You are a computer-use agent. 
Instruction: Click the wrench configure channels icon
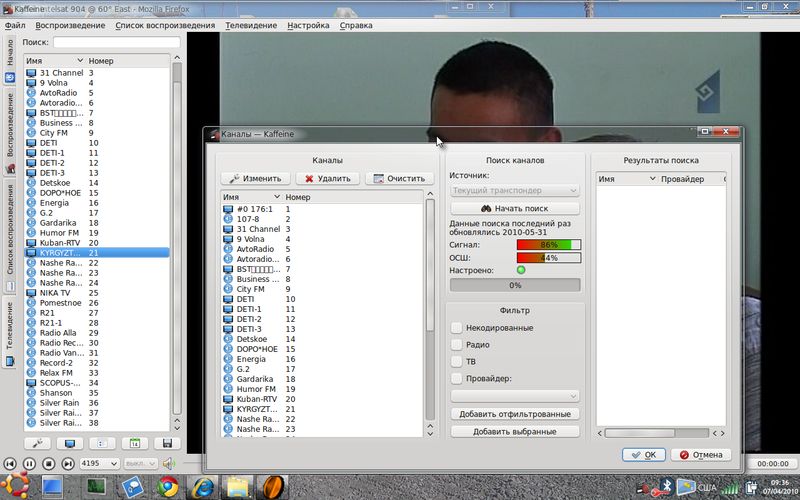[38, 443]
